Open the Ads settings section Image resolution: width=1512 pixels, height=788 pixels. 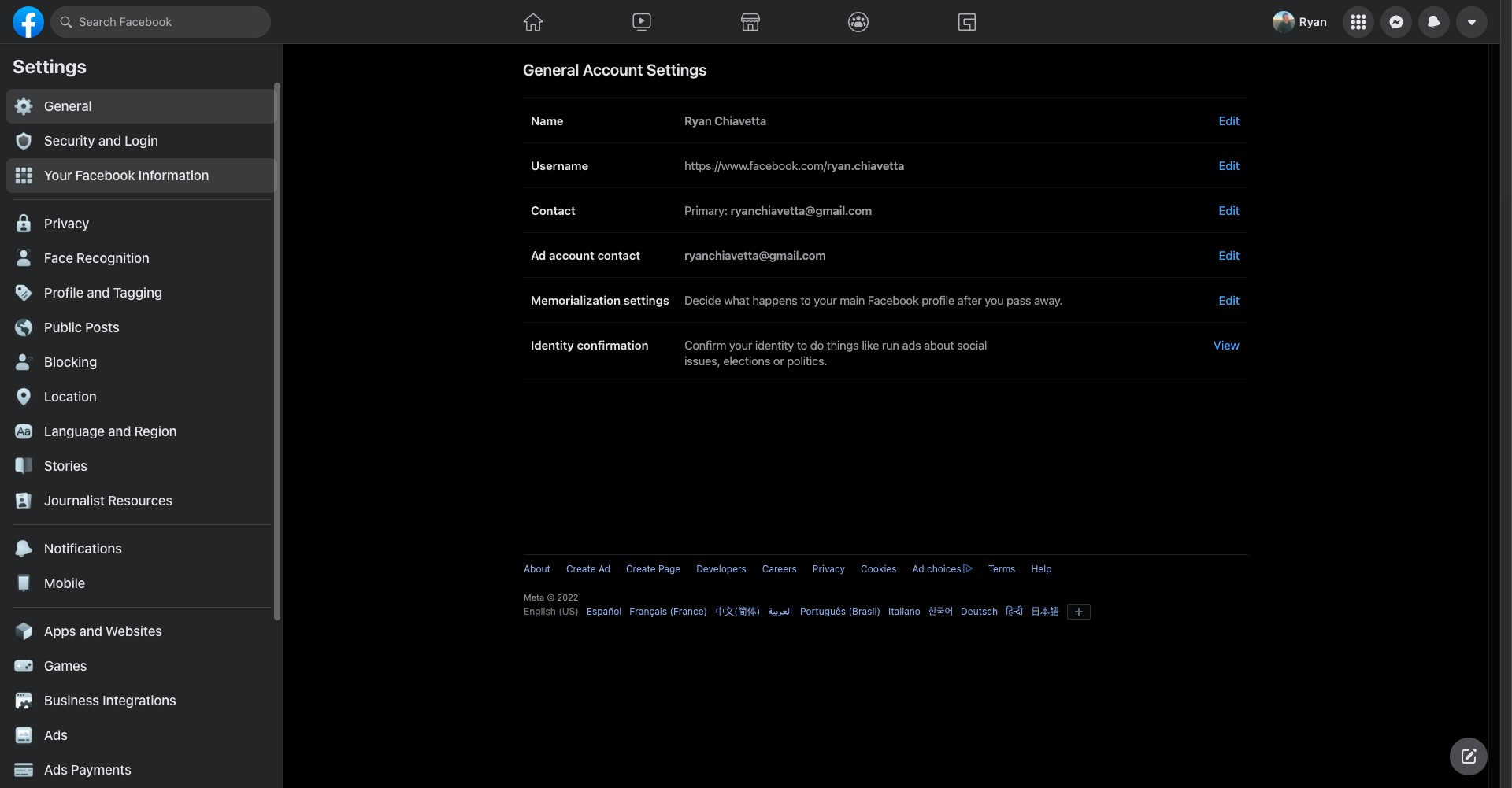(x=140, y=735)
